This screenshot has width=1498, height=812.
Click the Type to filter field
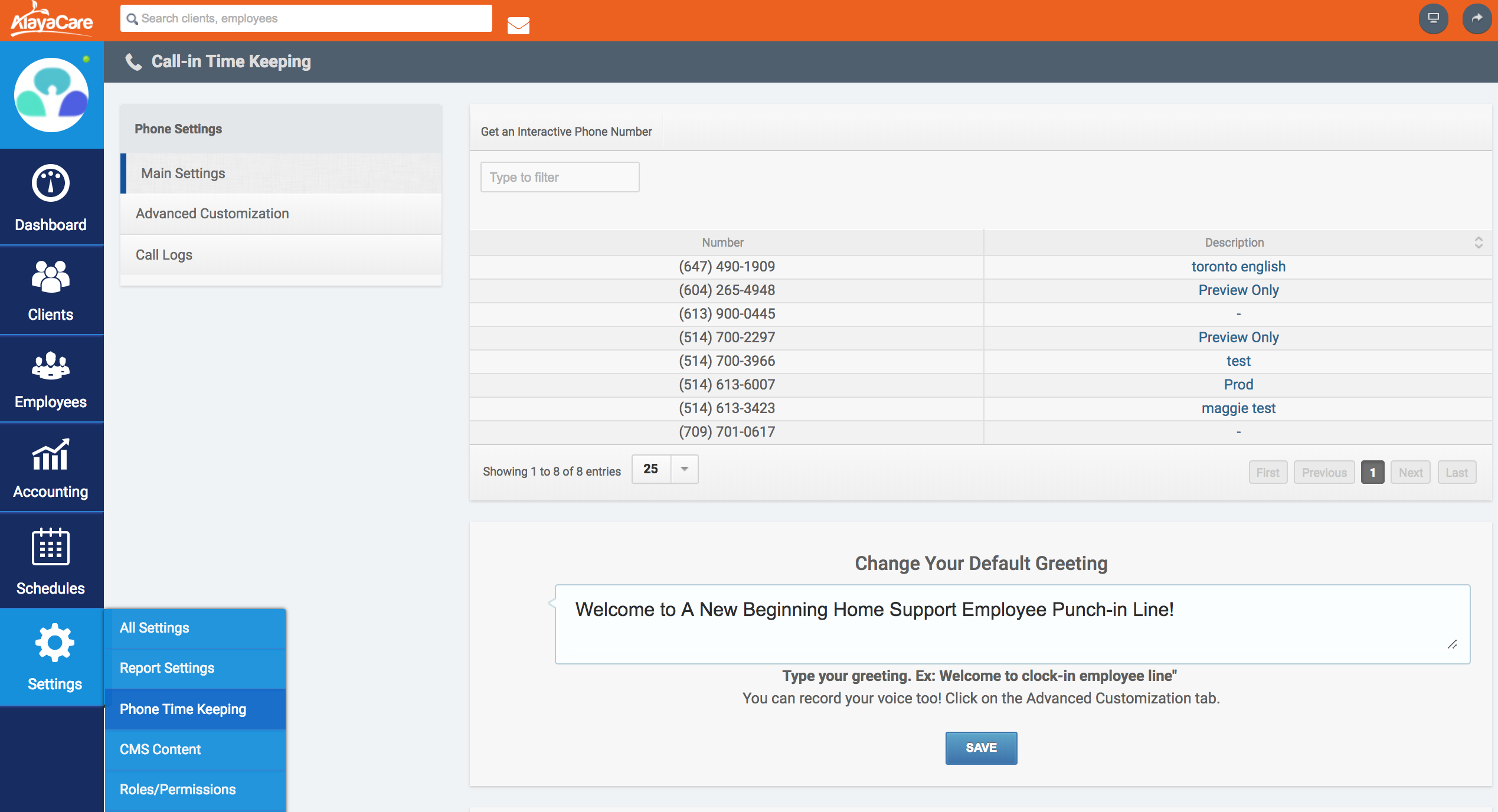coord(560,177)
